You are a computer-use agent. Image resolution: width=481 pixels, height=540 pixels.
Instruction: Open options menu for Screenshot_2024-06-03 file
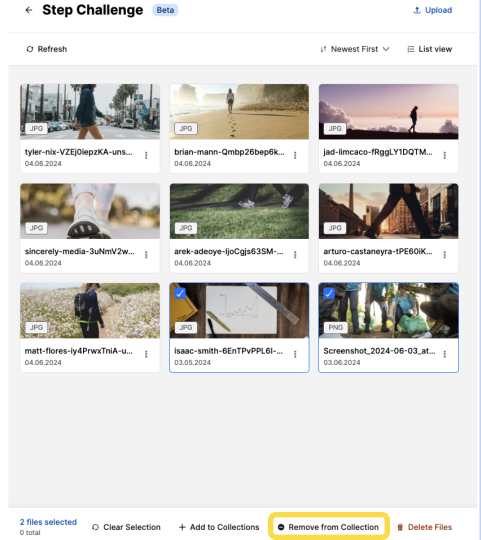tap(445, 354)
